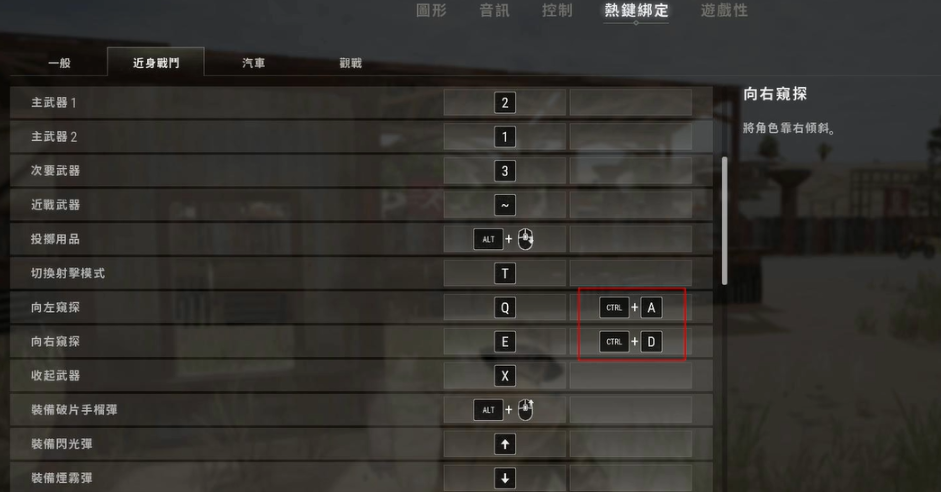Click the vertical scrollbar of the keybinding list

point(724,221)
